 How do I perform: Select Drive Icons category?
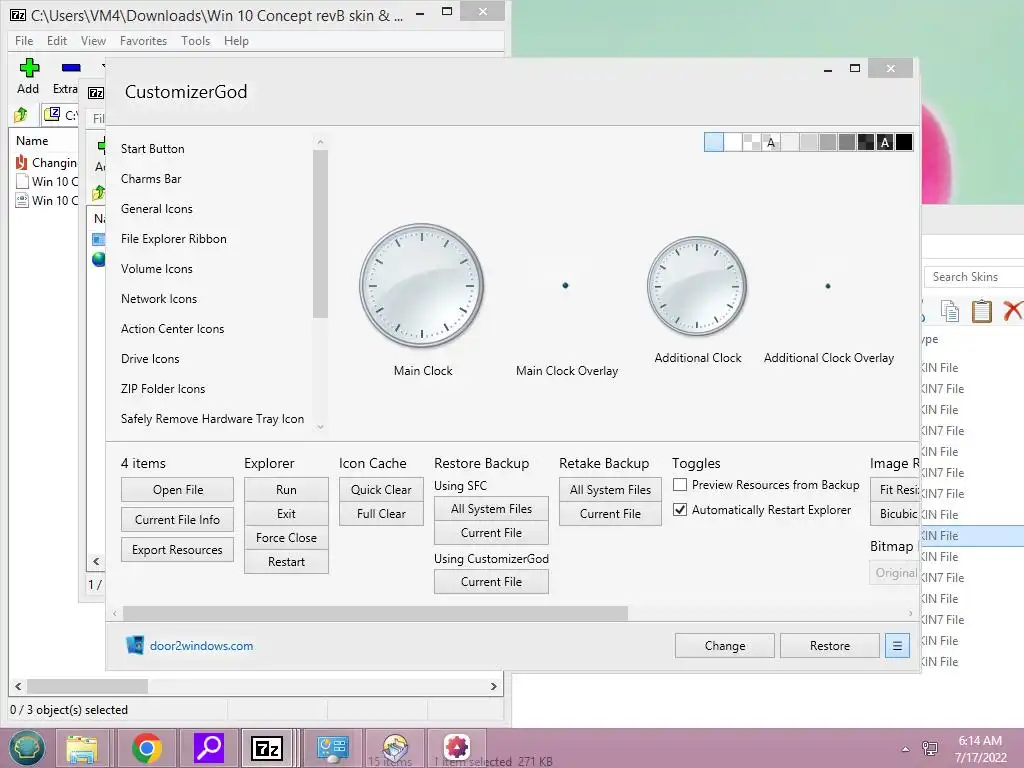(x=150, y=359)
